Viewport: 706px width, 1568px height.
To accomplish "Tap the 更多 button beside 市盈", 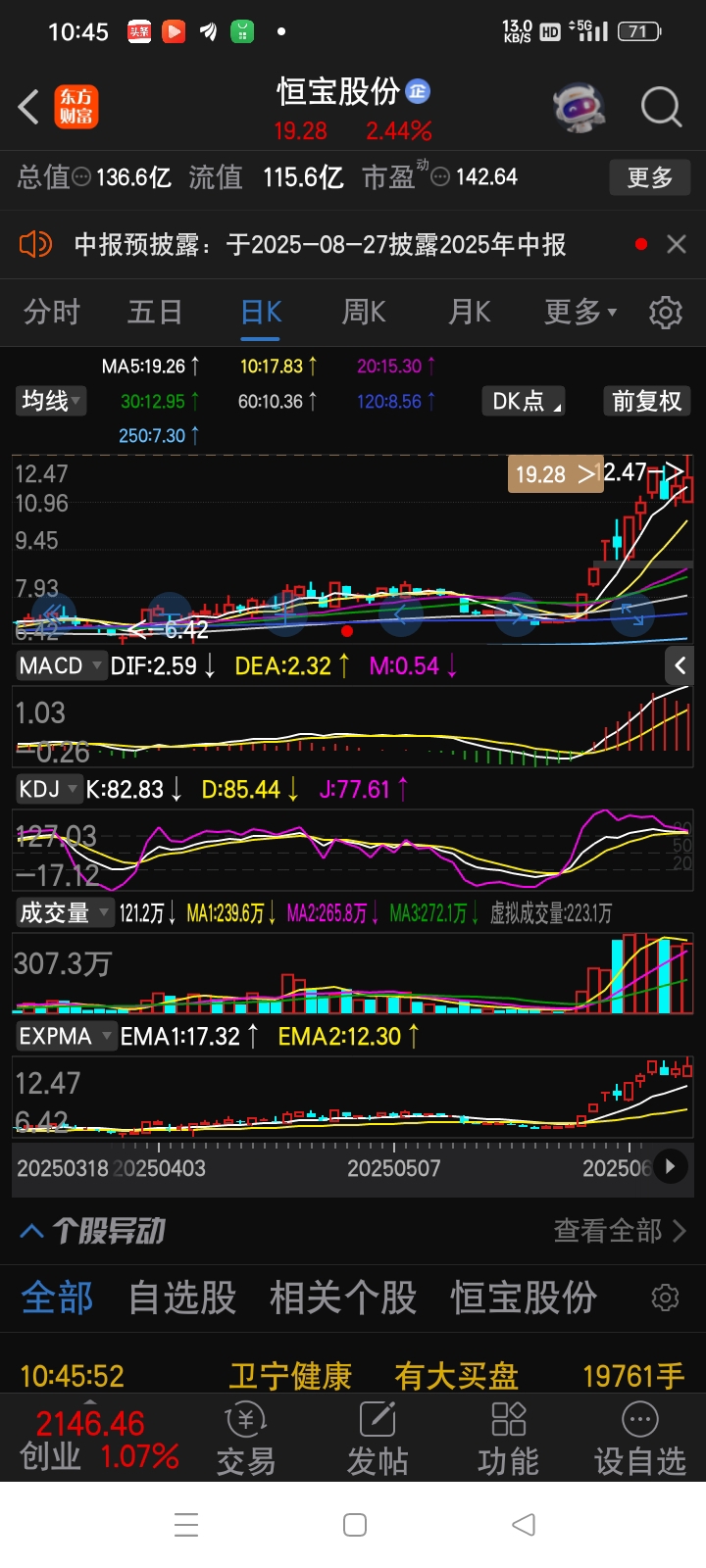I will 650,177.
